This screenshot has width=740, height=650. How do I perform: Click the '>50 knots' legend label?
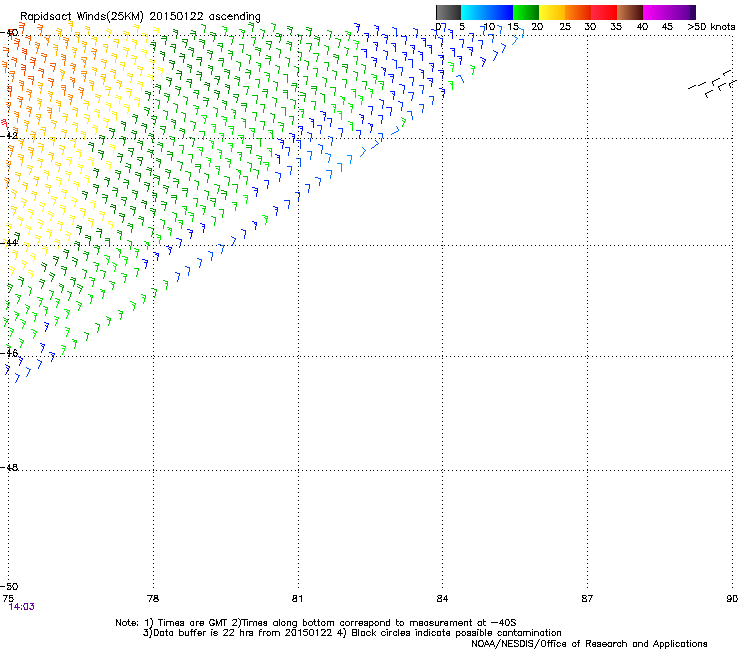pyautogui.click(x=711, y=27)
